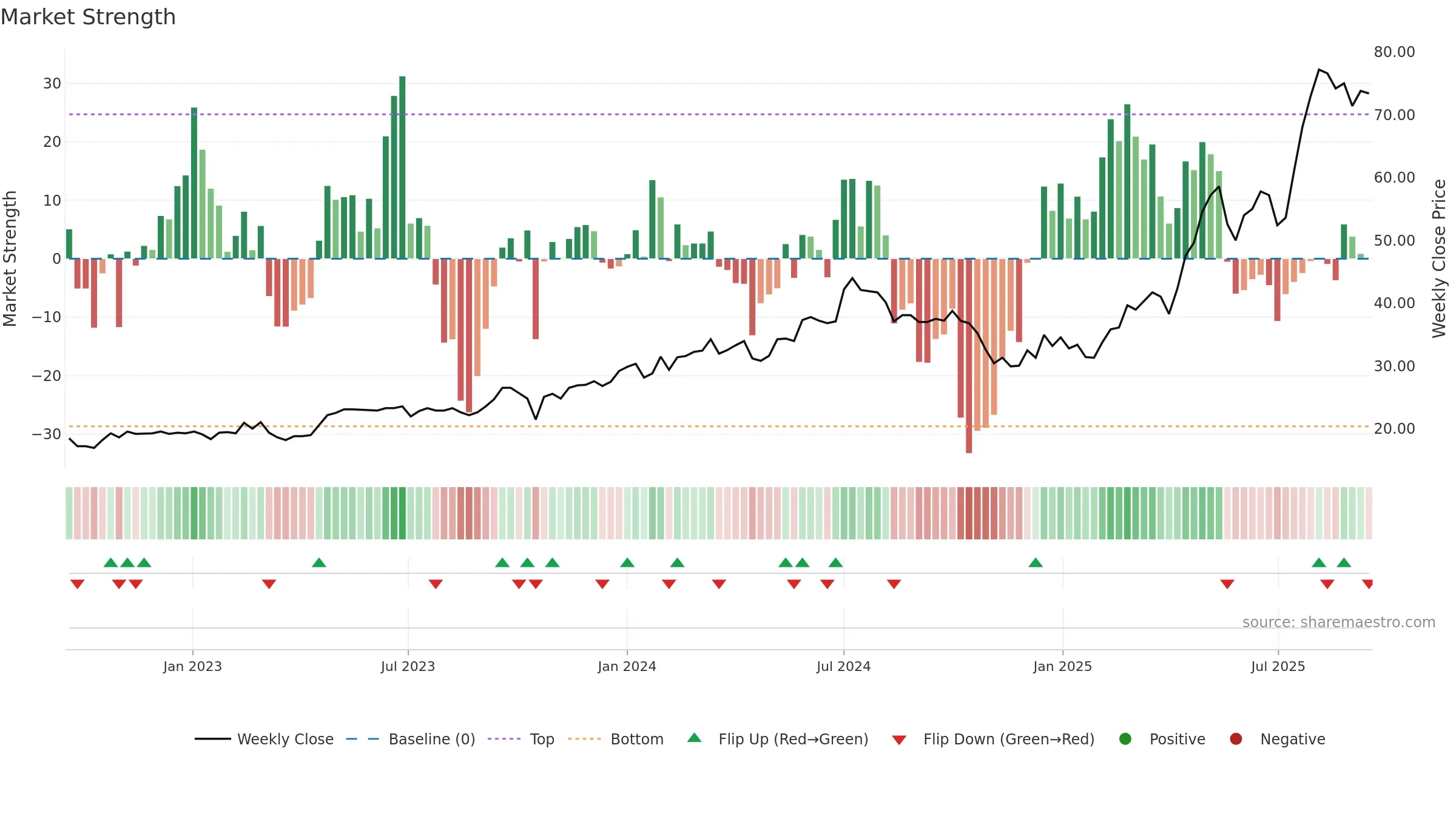Toggle Flip Down (Green→Red) legend entry
1456x819 pixels.
point(993,739)
